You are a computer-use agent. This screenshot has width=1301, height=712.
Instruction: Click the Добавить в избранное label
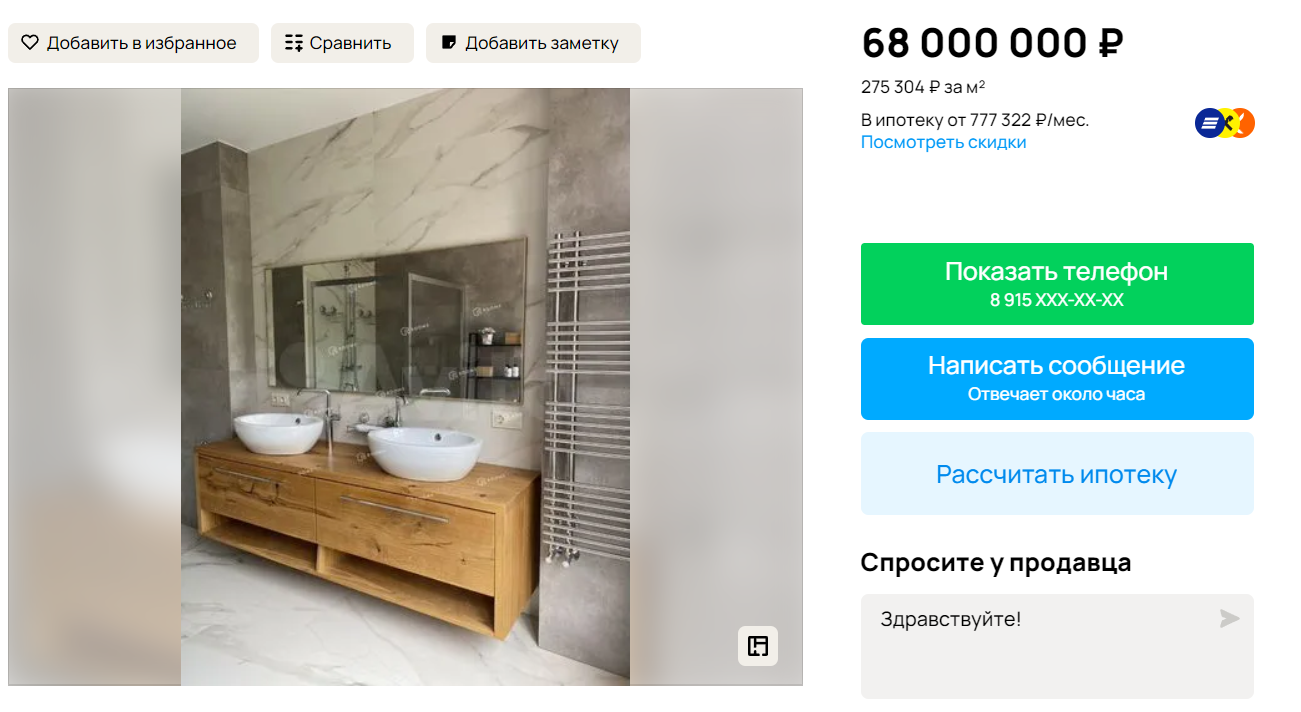click(x=141, y=43)
